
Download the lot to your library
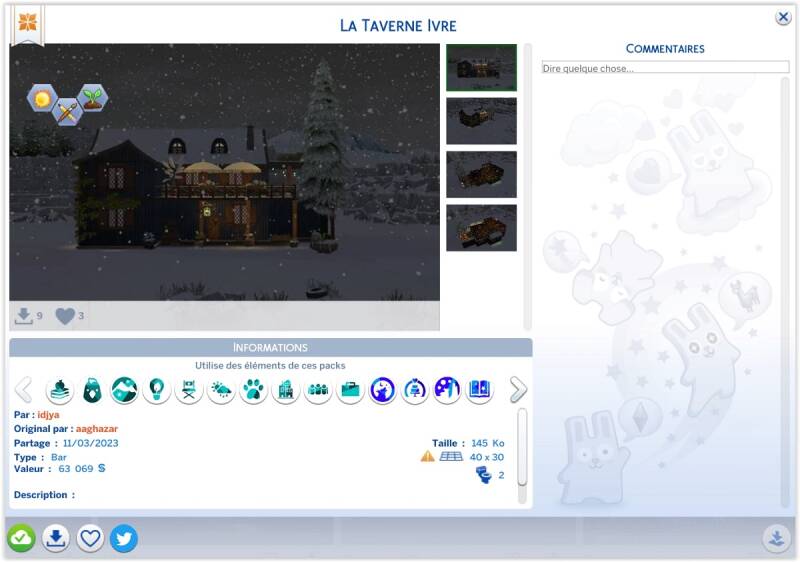click(56, 538)
